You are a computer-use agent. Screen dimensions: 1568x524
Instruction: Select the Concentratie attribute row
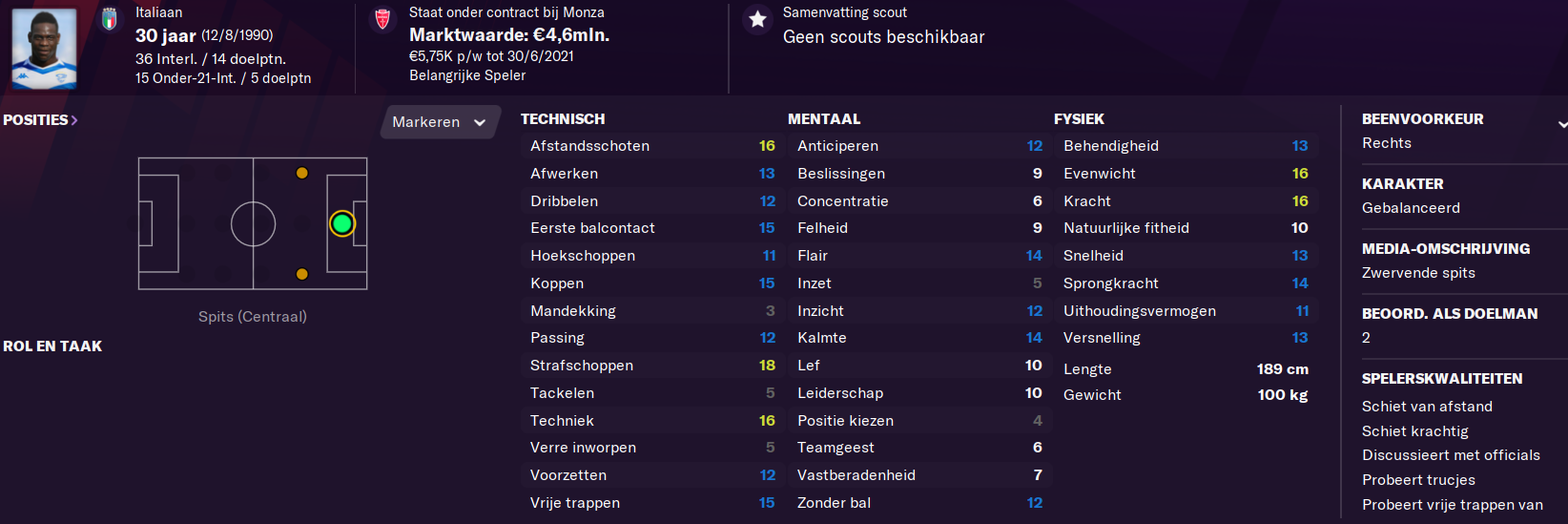point(919,201)
